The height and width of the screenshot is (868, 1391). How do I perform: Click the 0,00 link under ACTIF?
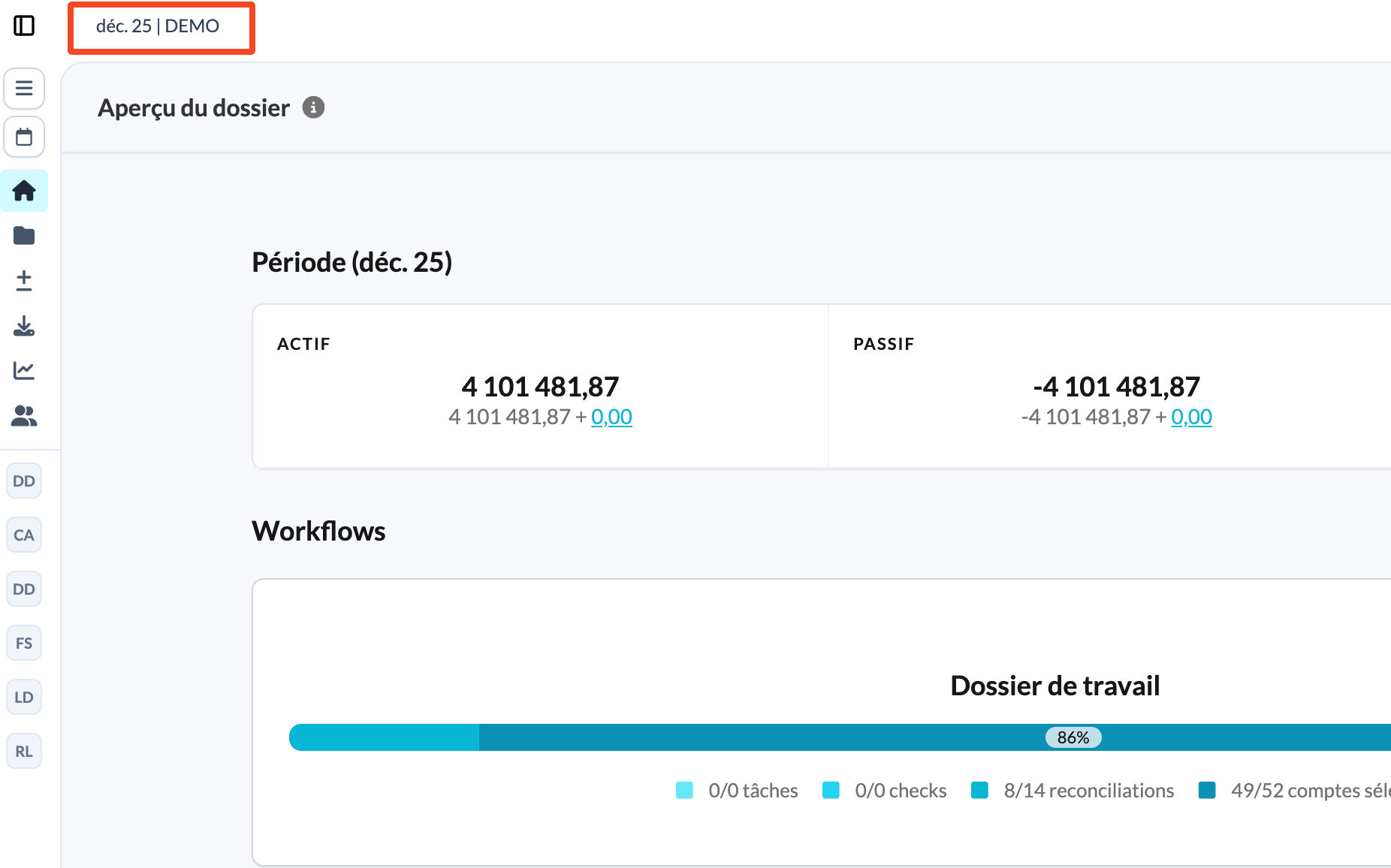[x=611, y=417]
